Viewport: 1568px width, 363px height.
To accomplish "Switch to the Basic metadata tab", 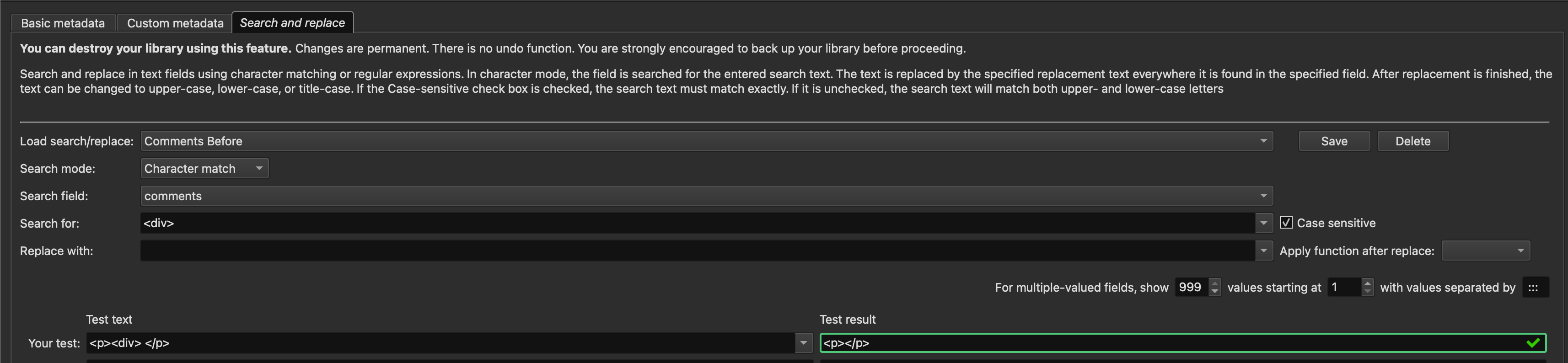I will (63, 23).
